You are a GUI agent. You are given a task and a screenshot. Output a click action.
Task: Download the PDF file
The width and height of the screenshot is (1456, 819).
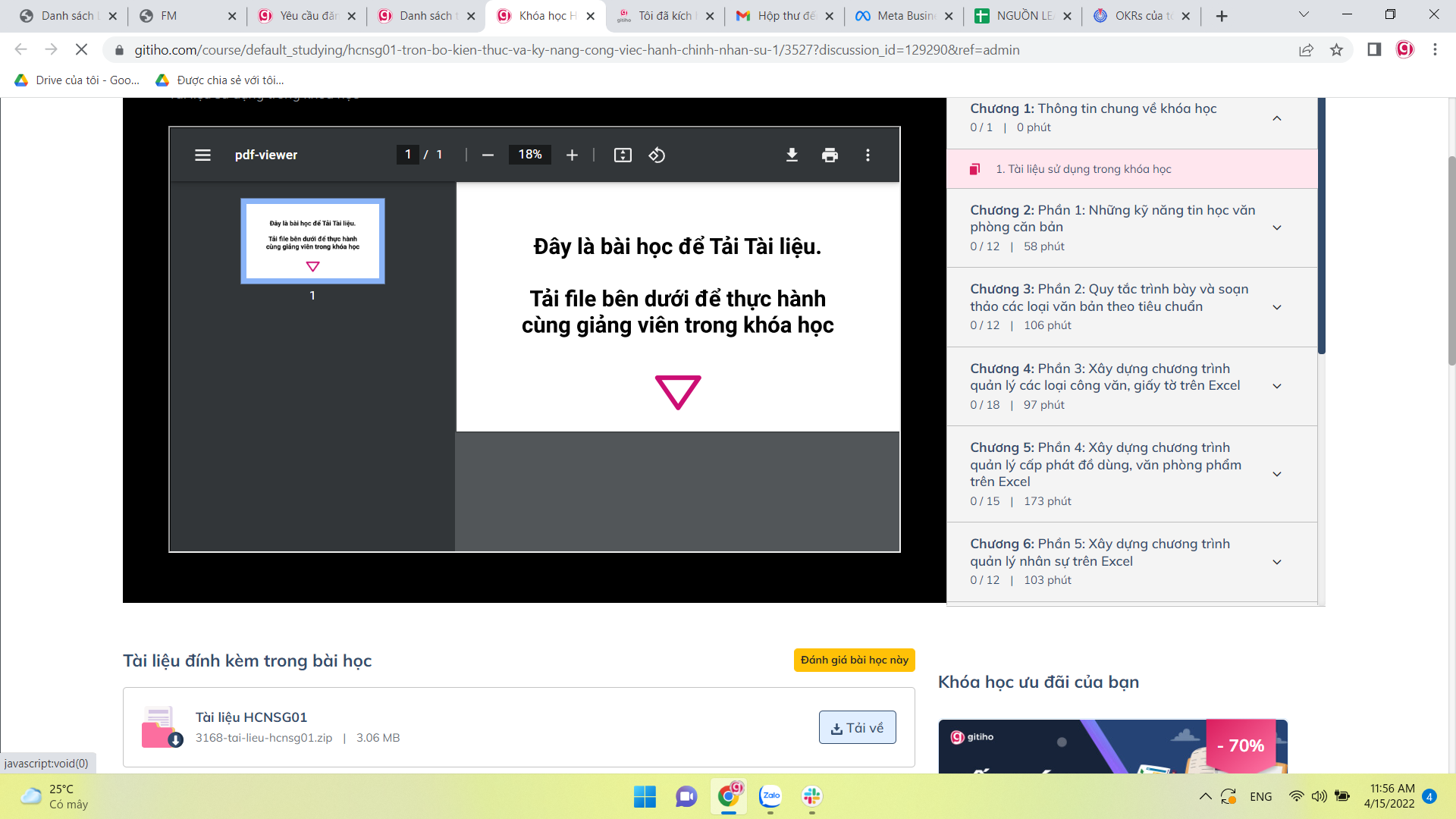[792, 155]
